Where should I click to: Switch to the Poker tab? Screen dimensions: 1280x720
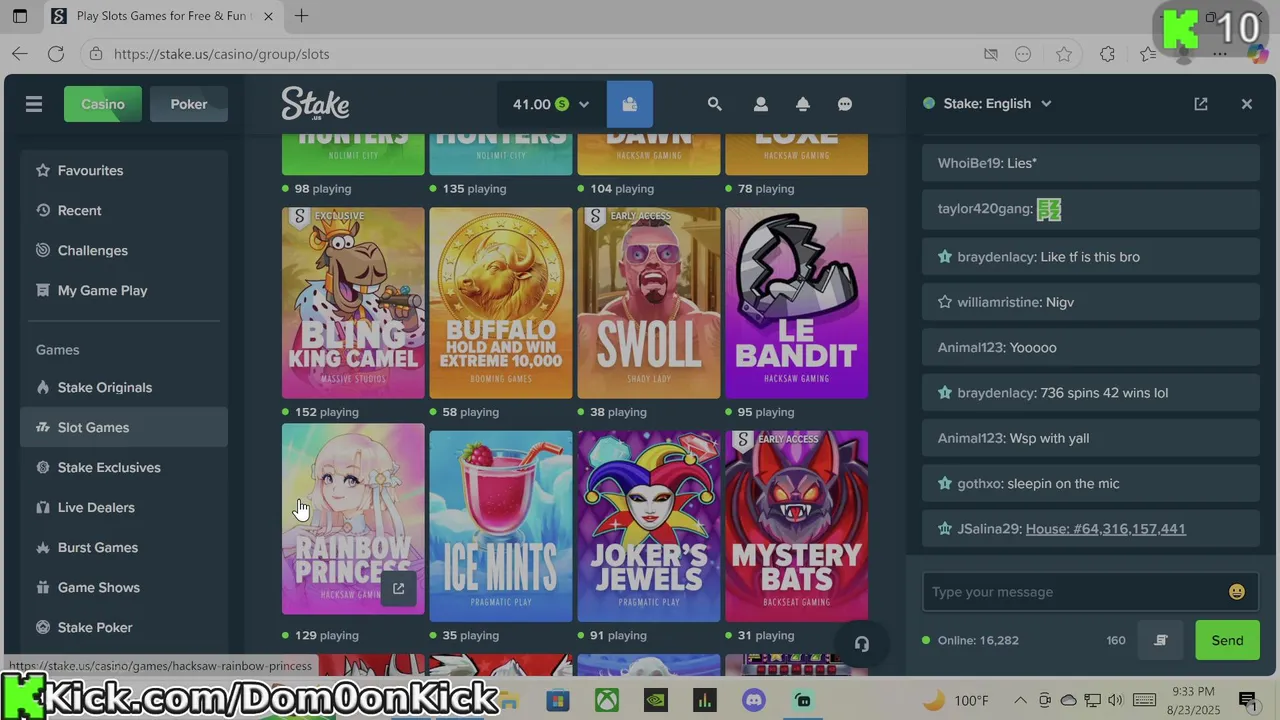pos(189,104)
